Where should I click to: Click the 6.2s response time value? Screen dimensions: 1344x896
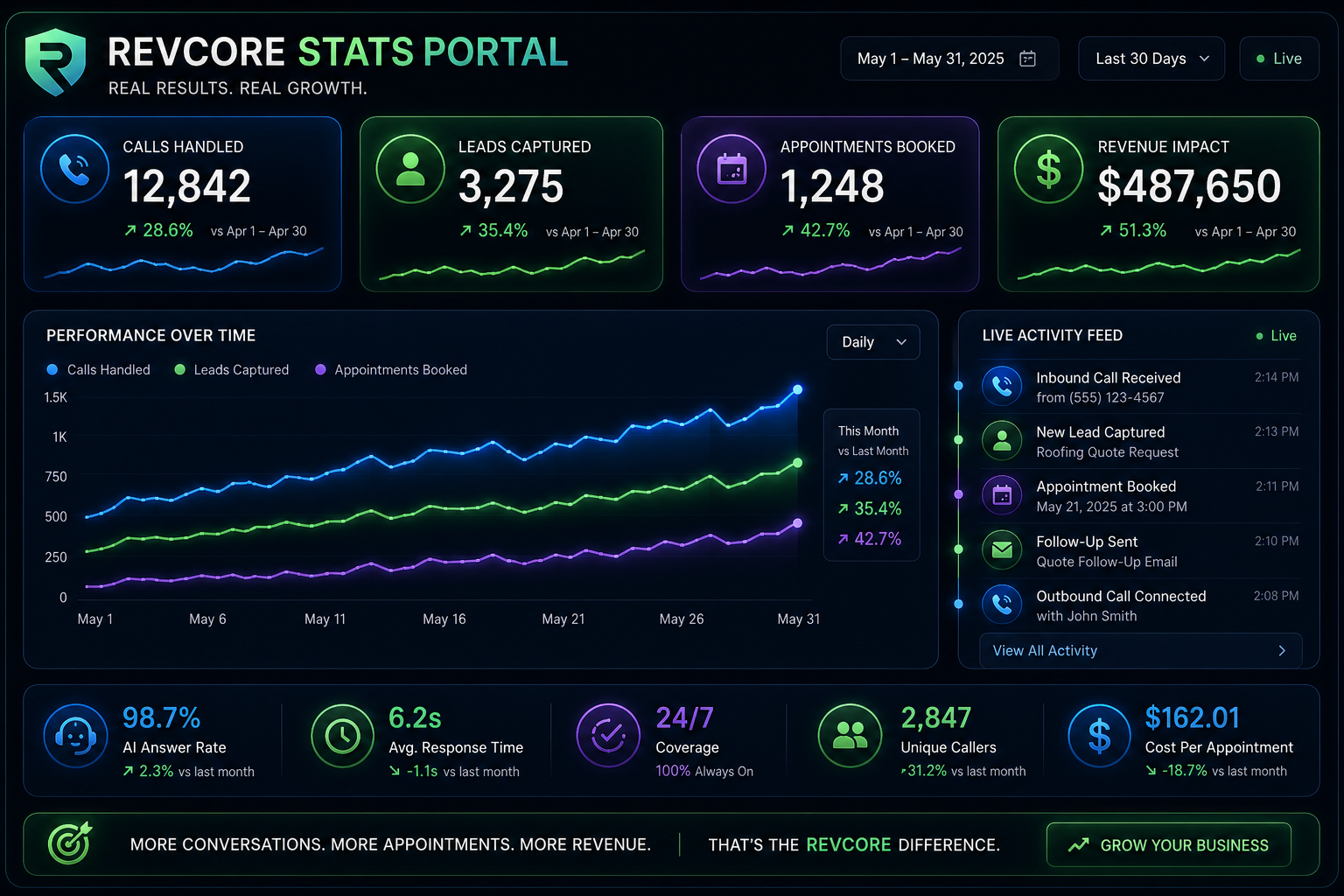click(x=415, y=718)
